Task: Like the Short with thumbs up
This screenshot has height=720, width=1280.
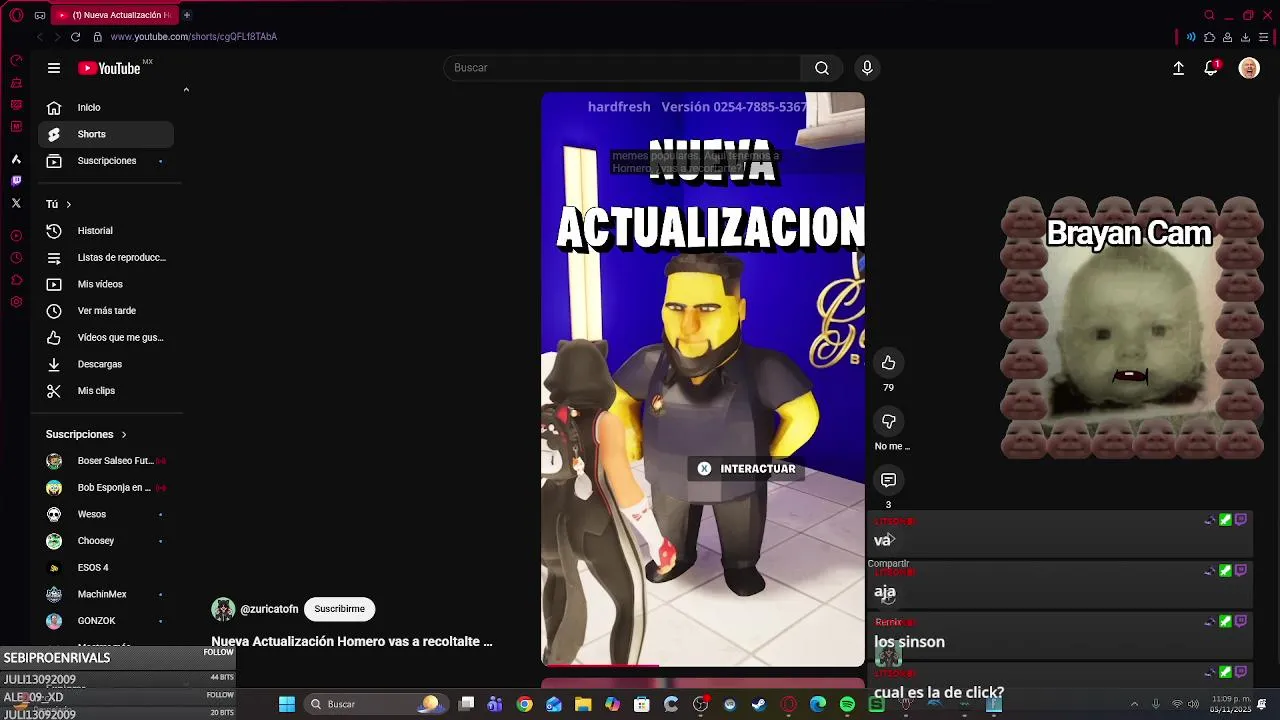Action: 888,362
